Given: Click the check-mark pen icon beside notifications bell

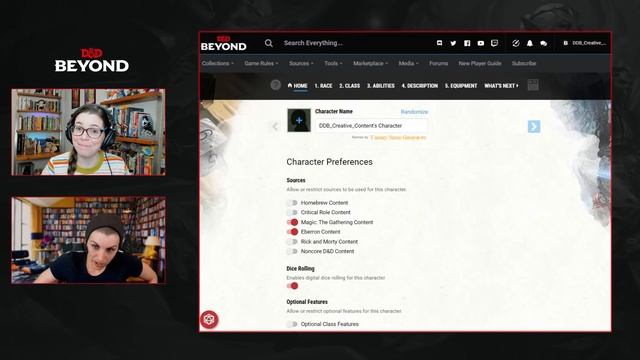Looking at the screenshot, I should pyautogui.click(x=516, y=43).
